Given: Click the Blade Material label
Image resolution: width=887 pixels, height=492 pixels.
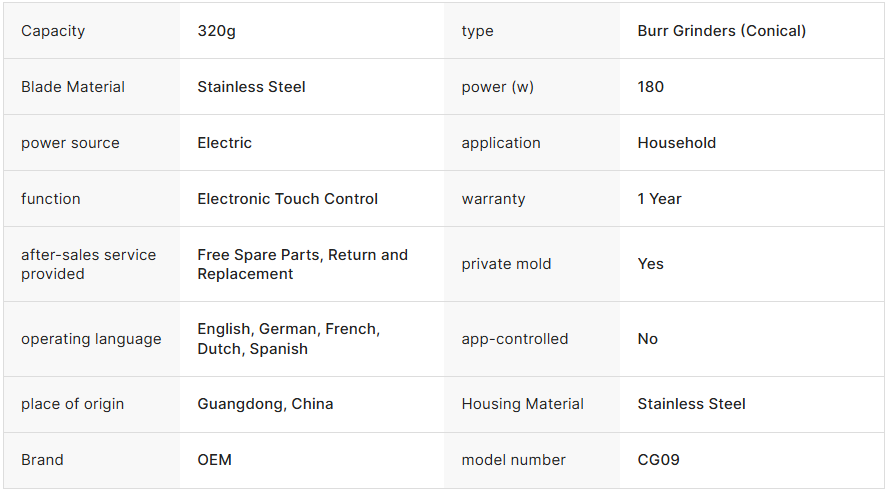Looking at the screenshot, I should tap(73, 87).
